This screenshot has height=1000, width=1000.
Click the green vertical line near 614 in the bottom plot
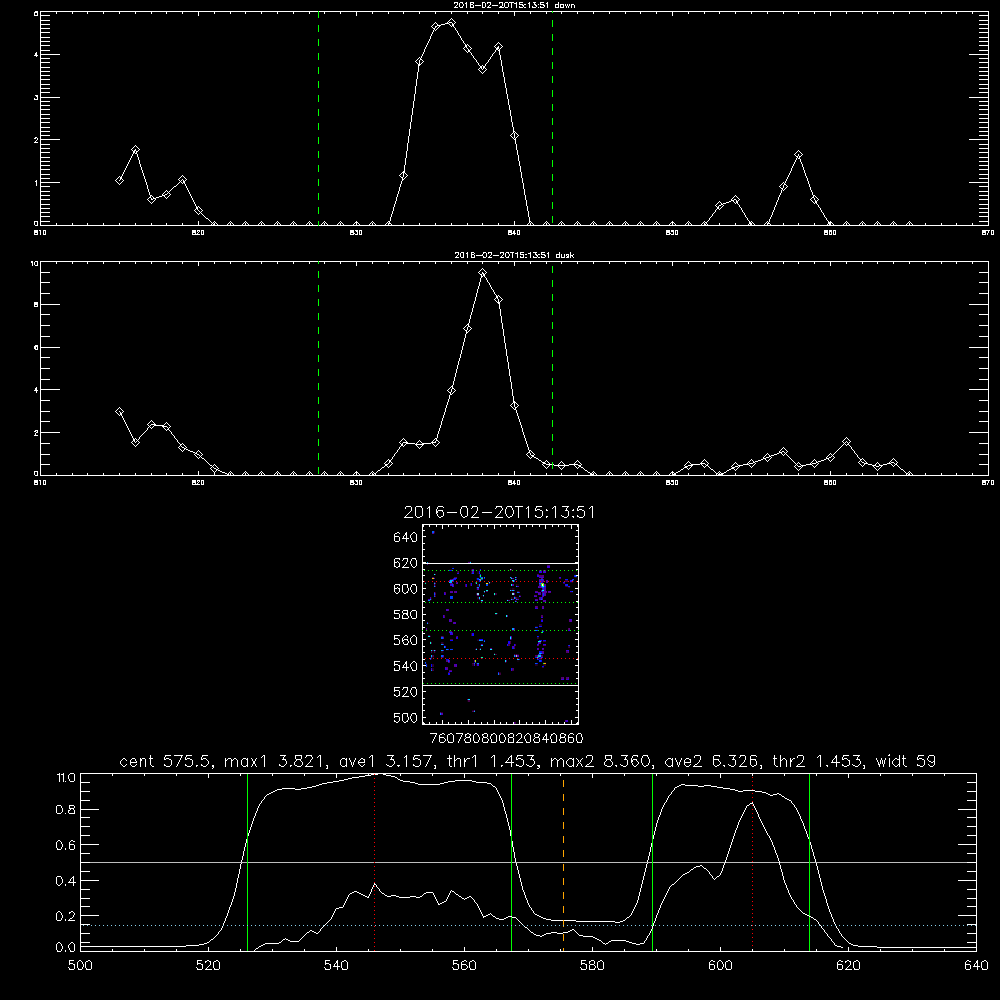(x=809, y=862)
